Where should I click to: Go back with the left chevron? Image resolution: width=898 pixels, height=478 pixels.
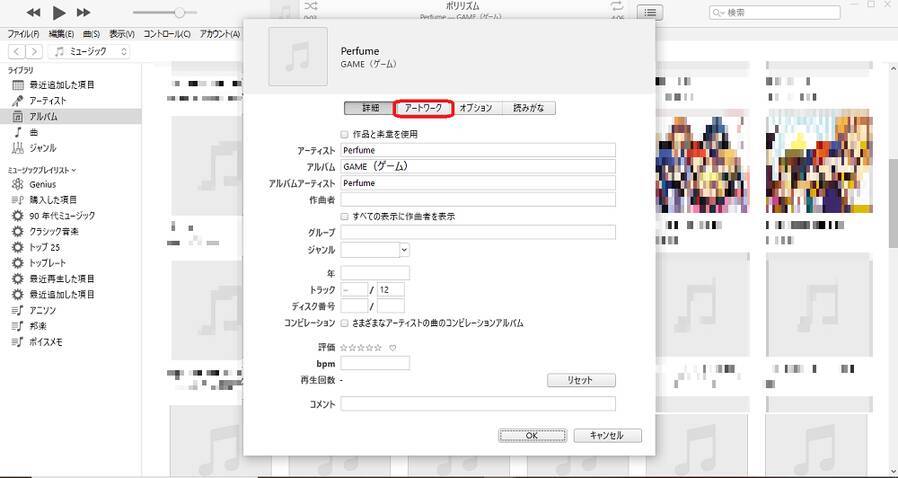click(x=17, y=52)
